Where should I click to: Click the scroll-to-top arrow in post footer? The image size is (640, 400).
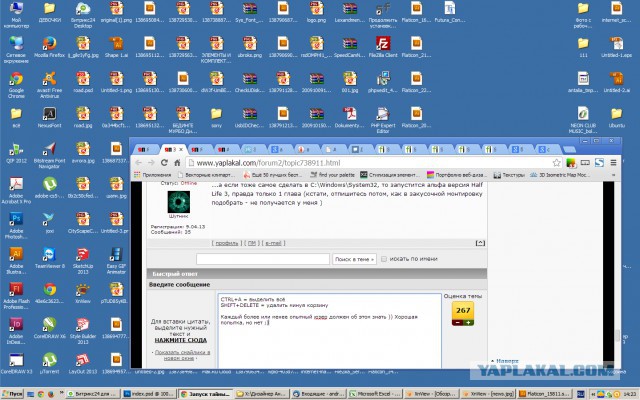tap(480, 243)
